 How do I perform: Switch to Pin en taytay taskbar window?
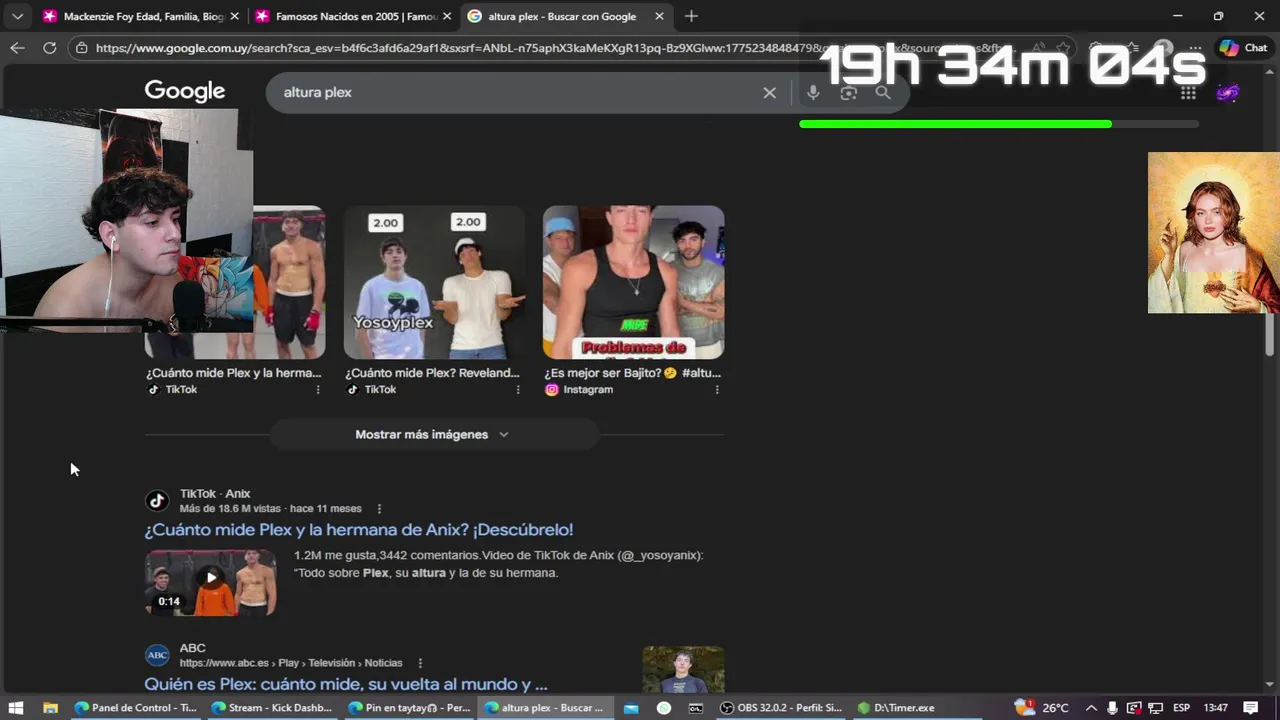(x=409, y=707)
